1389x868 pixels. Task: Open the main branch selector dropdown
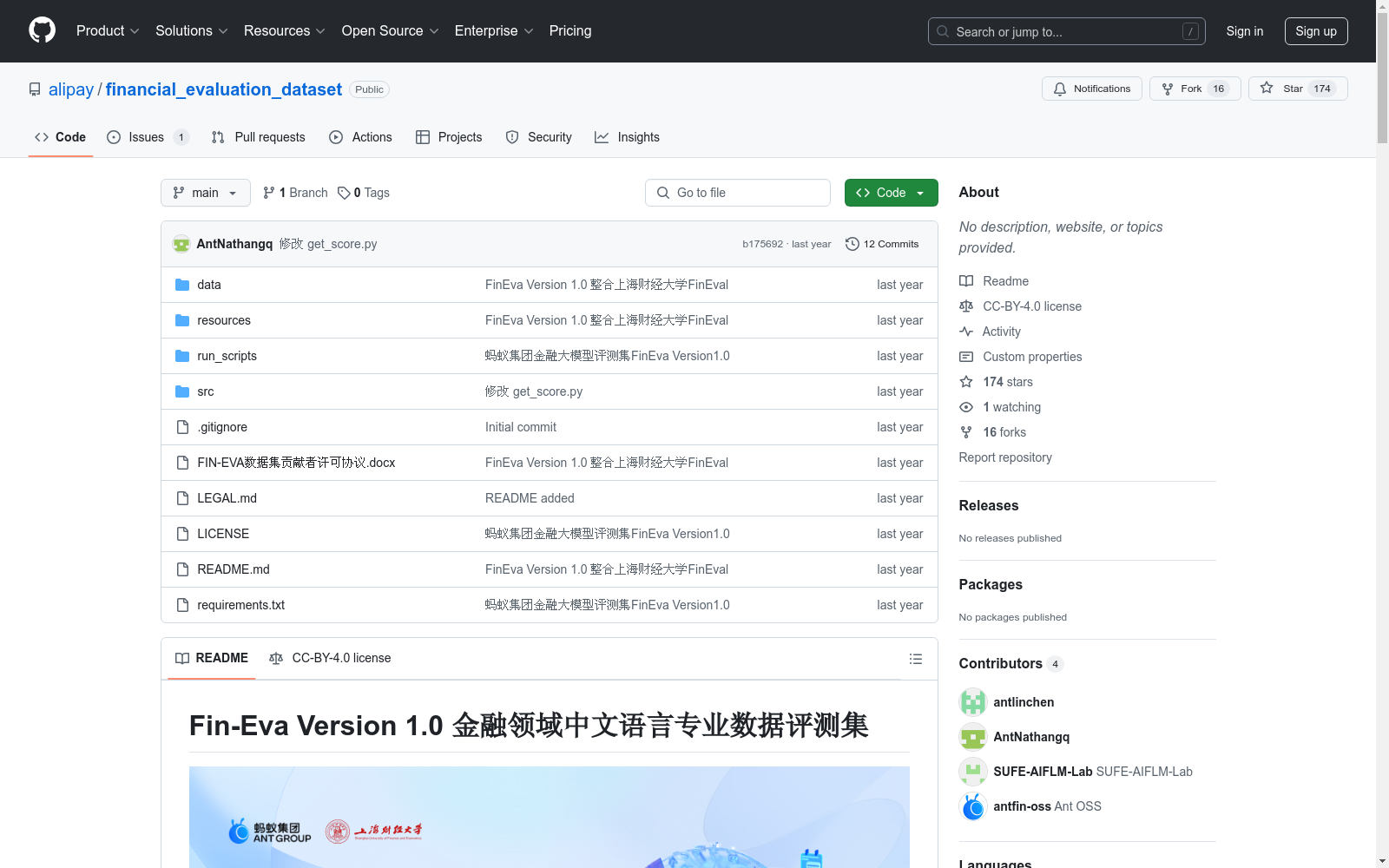[x=206, y=193]
